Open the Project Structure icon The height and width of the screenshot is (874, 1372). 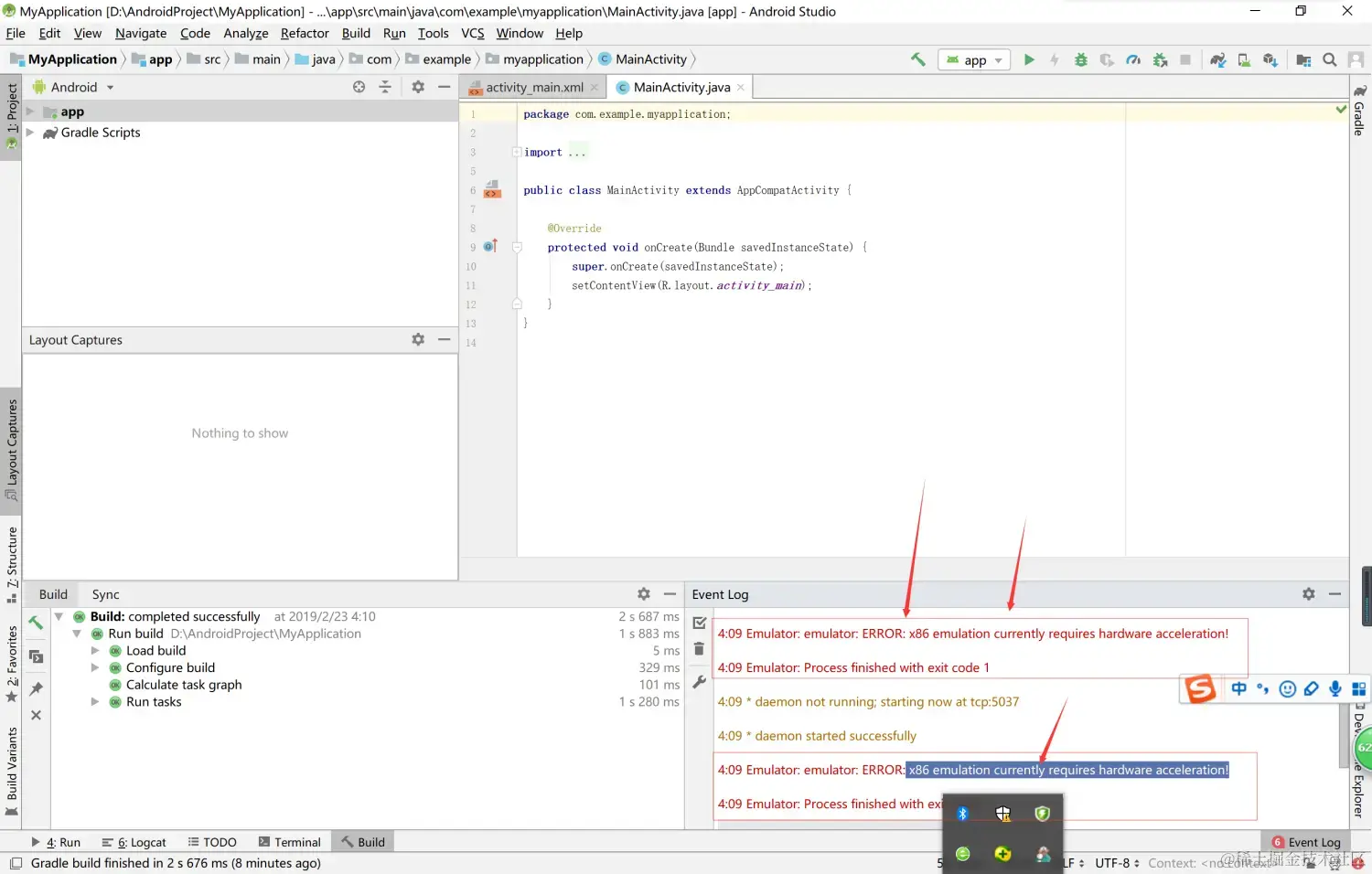click(1304, 59)
